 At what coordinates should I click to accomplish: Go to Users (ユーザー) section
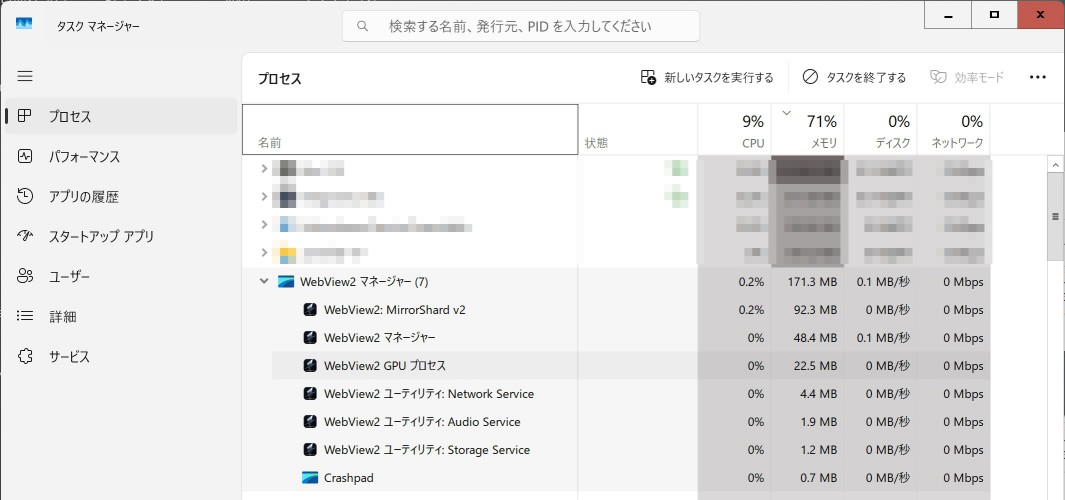pyautogui.click(x=26, y=276)
